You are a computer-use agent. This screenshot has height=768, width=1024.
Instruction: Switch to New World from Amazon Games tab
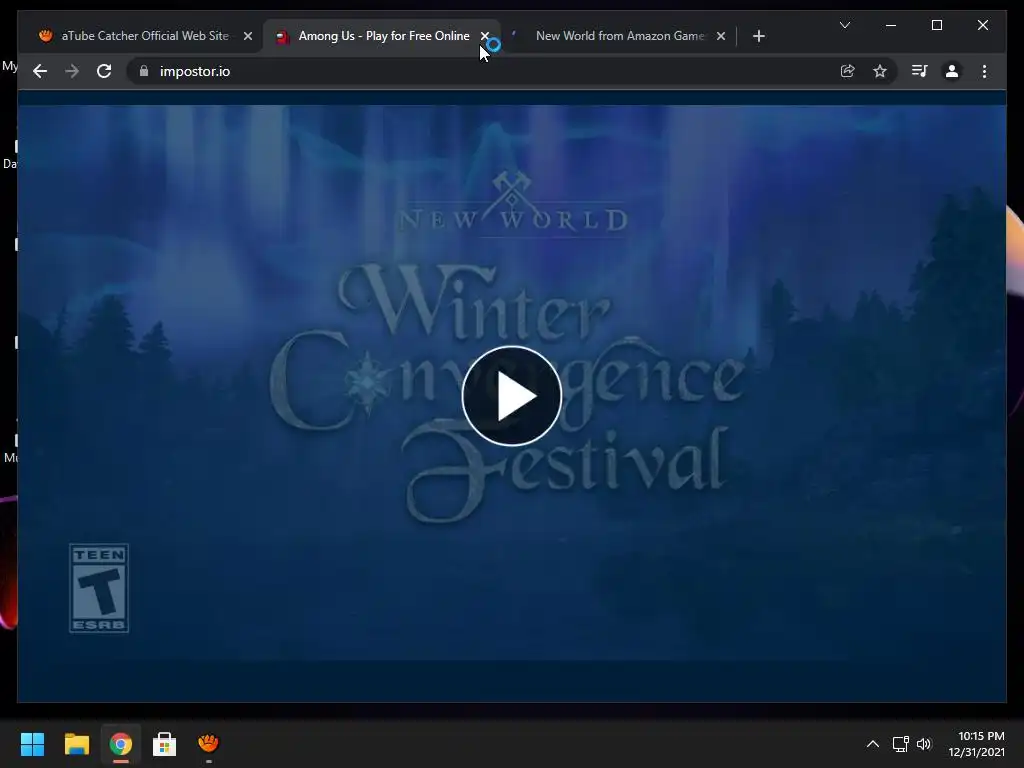click(x=618, y=36)
